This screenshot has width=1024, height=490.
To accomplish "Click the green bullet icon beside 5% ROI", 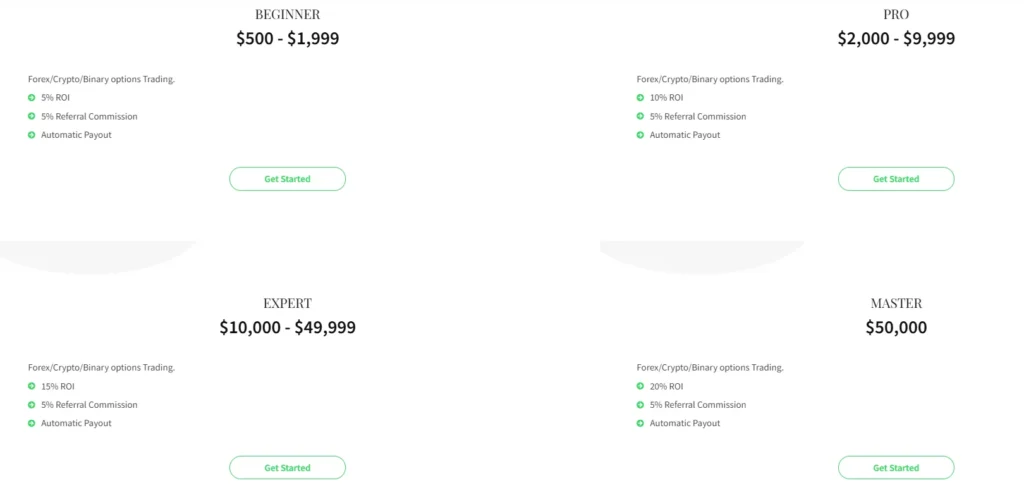I will click(x=32, y=98).
